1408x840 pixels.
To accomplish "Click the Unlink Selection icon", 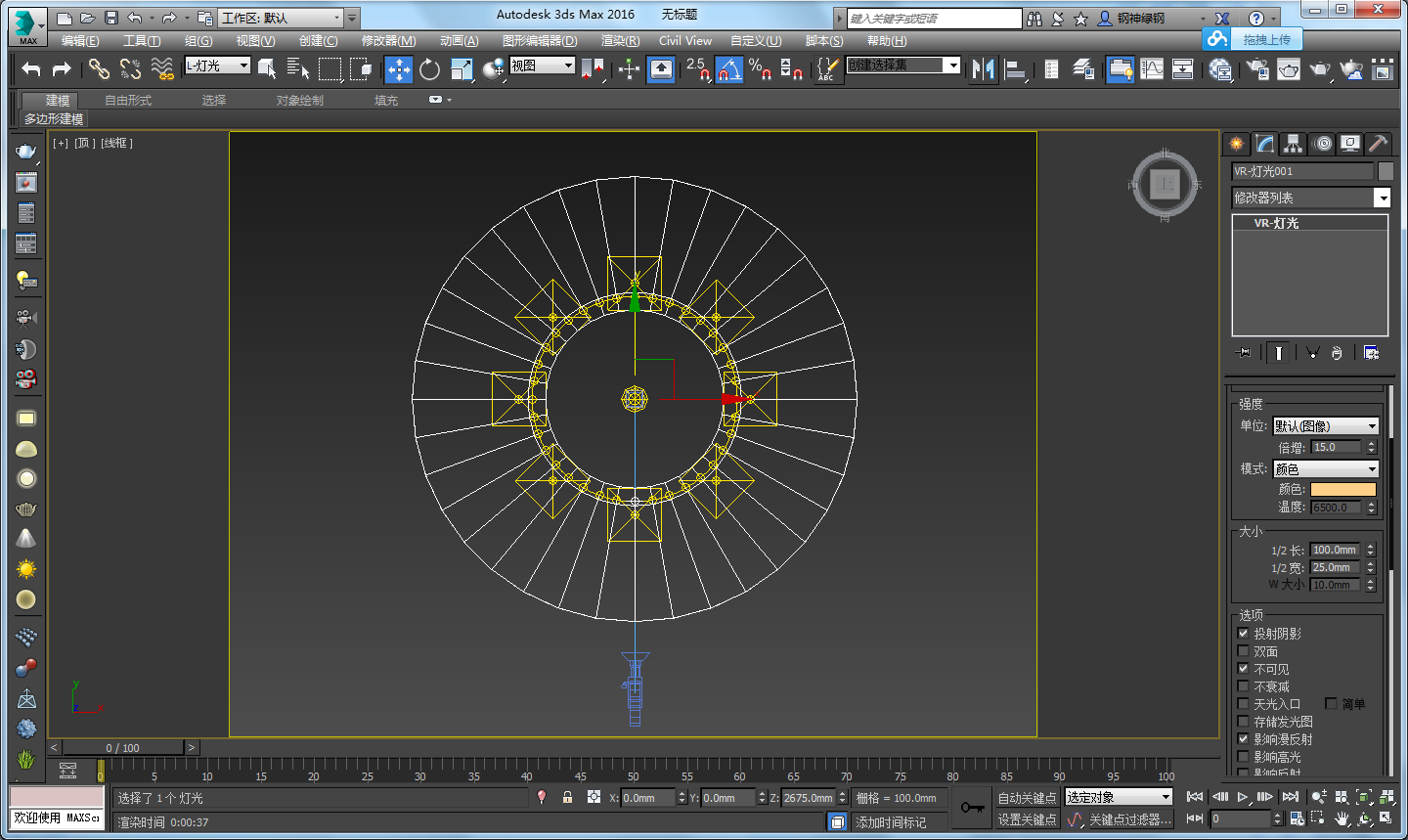I will pos(130,68).
